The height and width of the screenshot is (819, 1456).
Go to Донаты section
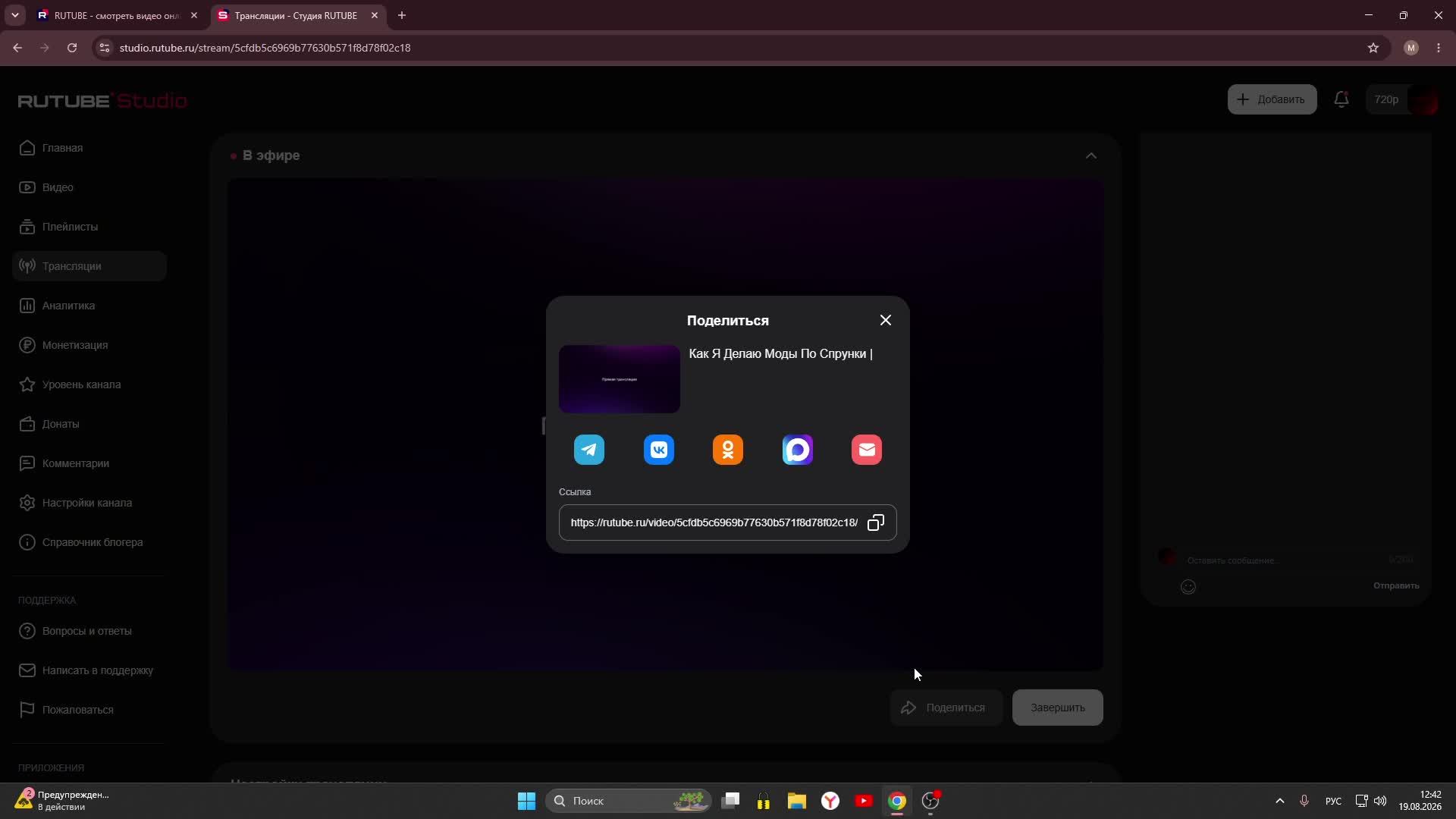tap(89, 424)
